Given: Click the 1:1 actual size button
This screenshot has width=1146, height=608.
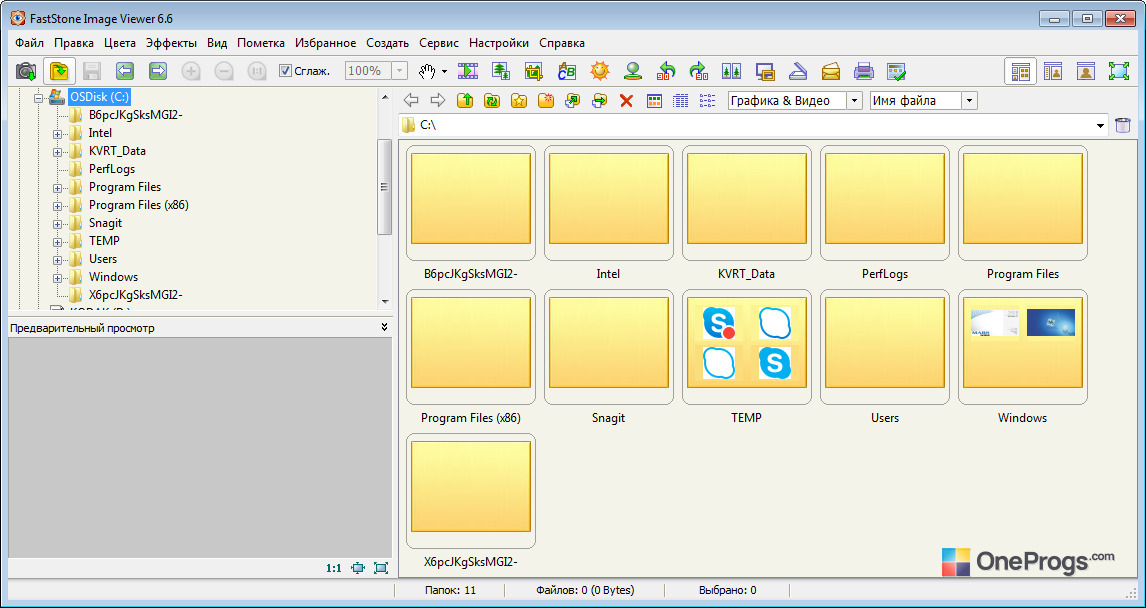Looking at the screenshot, I should 334,568.
